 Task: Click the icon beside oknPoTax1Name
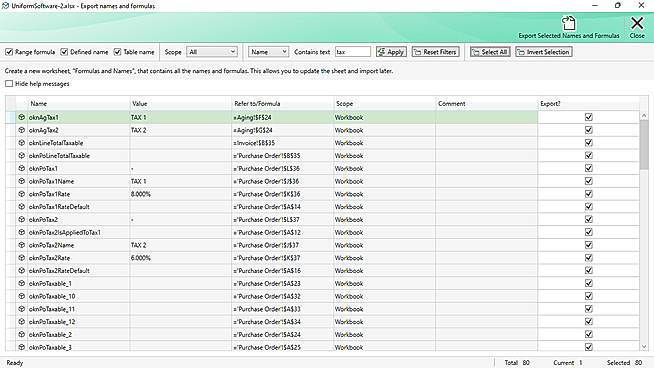pos(22,181)
